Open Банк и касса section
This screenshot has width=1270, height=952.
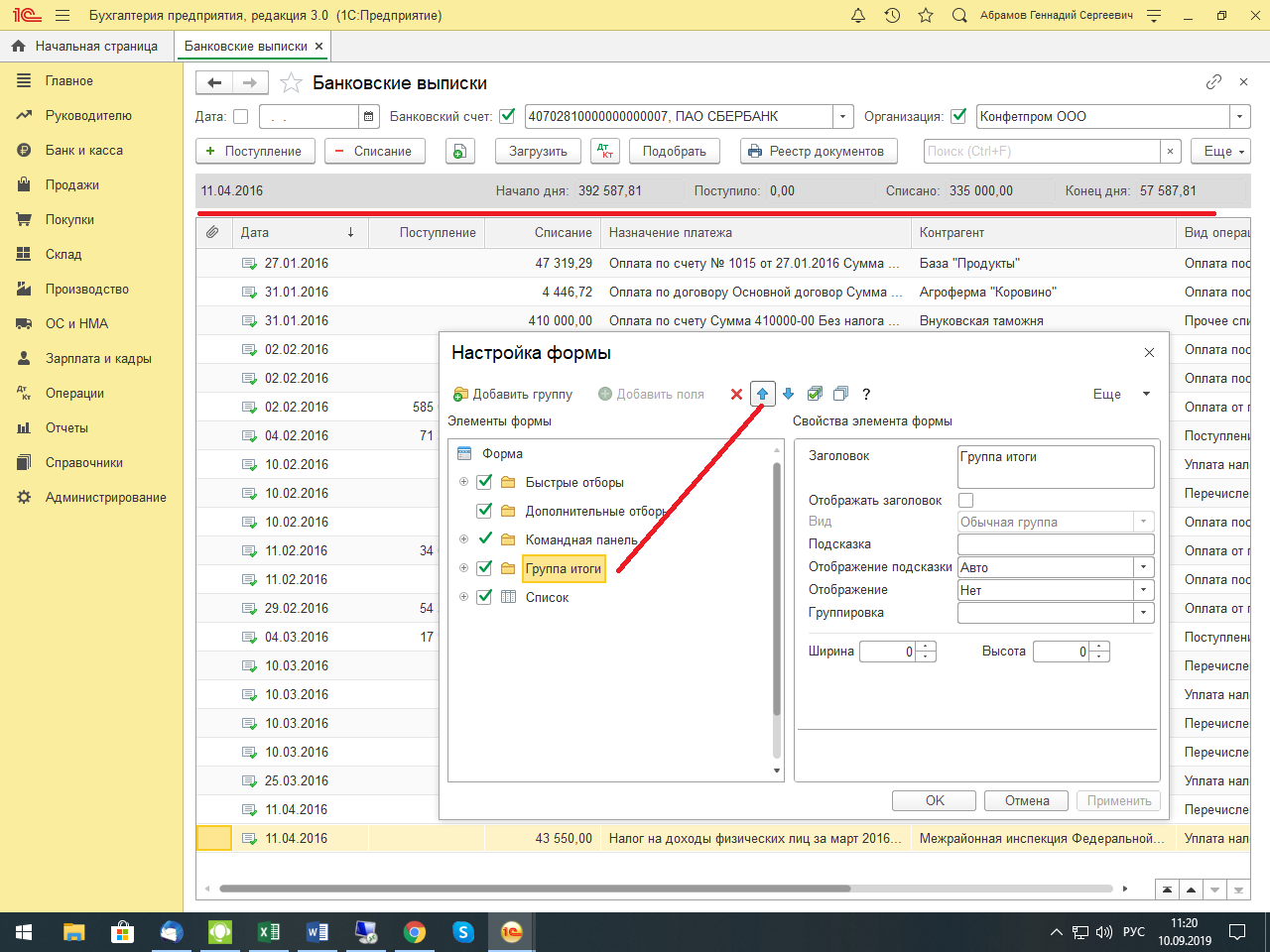click(x=84, y=151)
